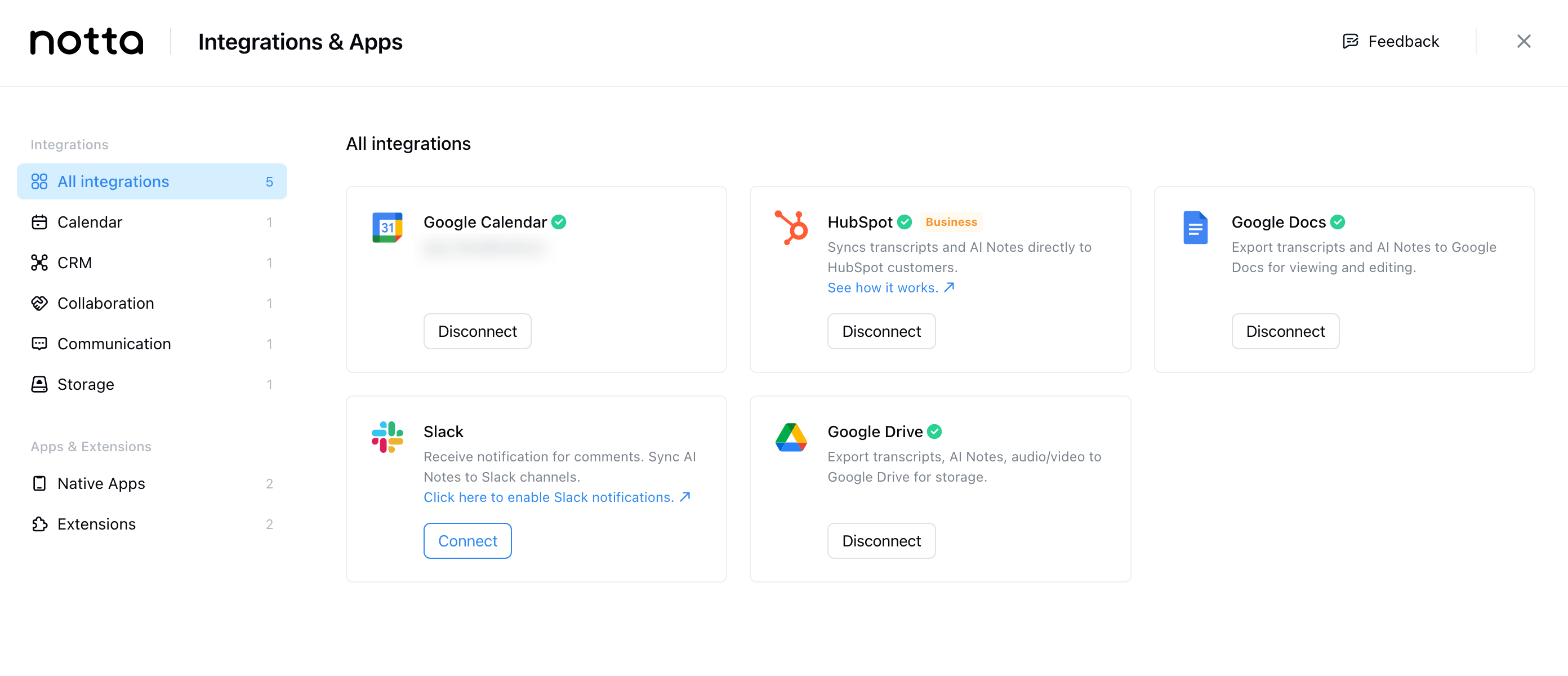Click the Storage drive icon
The image size is (1568, 676).
pyautogui.click(x=39, y=384)
